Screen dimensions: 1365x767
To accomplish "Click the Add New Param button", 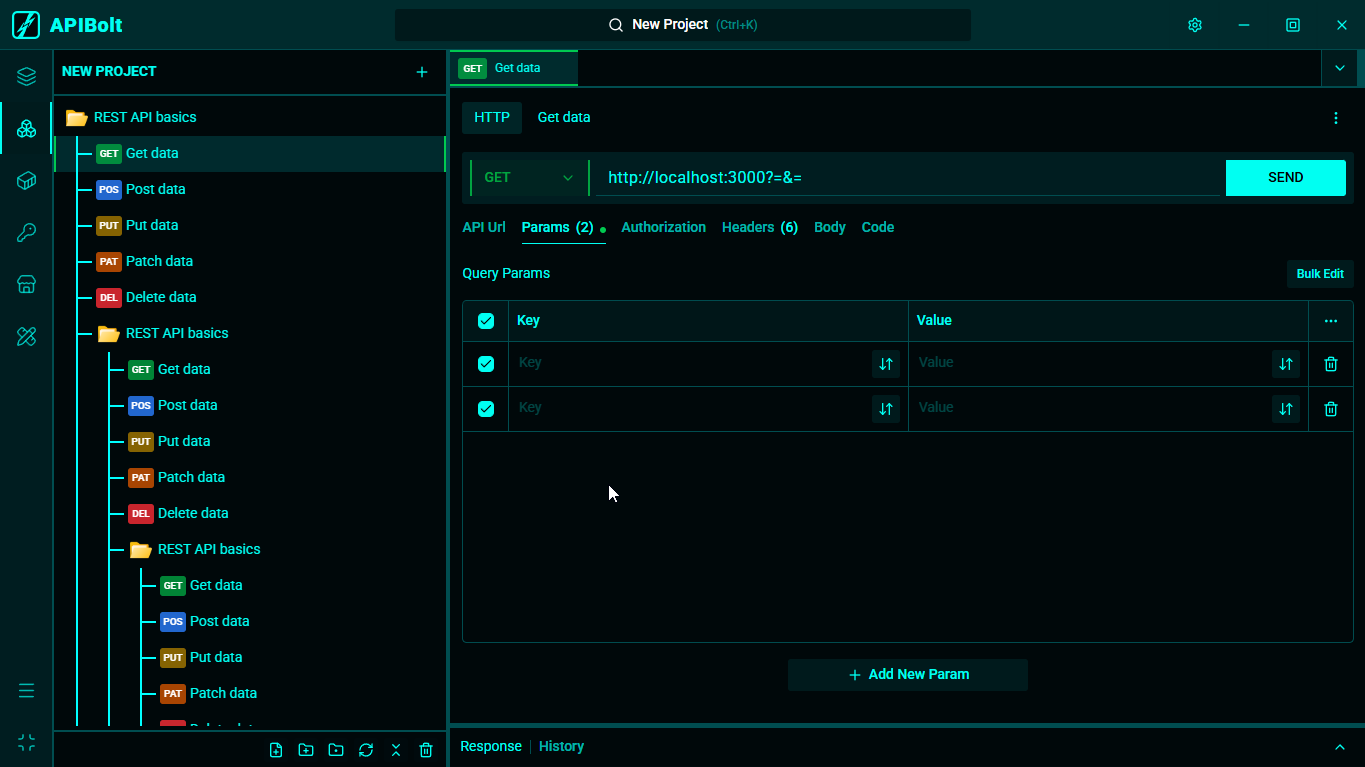I will click(x=908, y=675).
